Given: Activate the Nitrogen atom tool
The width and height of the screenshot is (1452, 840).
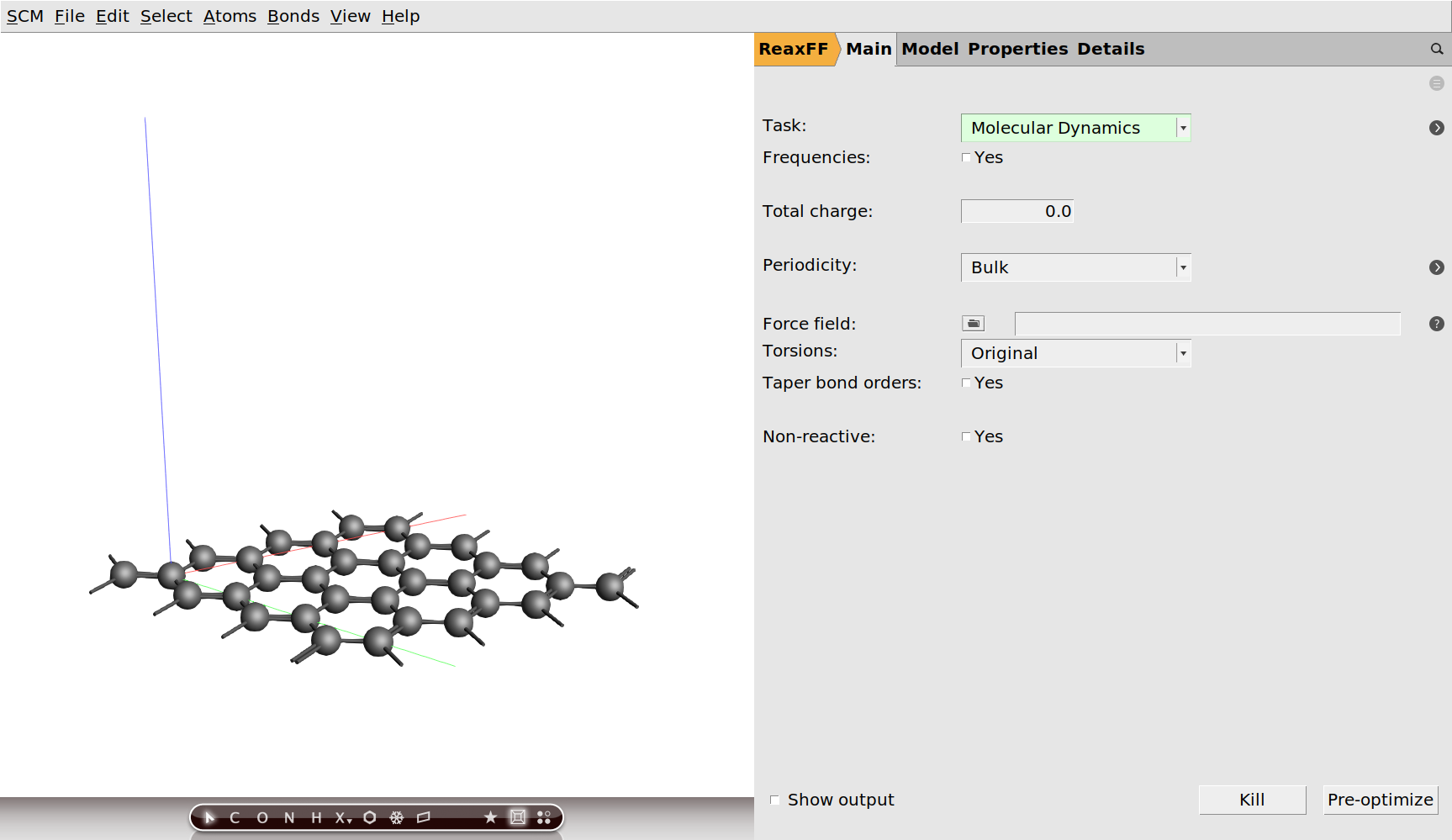Looking at the screenshot, I should point(289,817).
